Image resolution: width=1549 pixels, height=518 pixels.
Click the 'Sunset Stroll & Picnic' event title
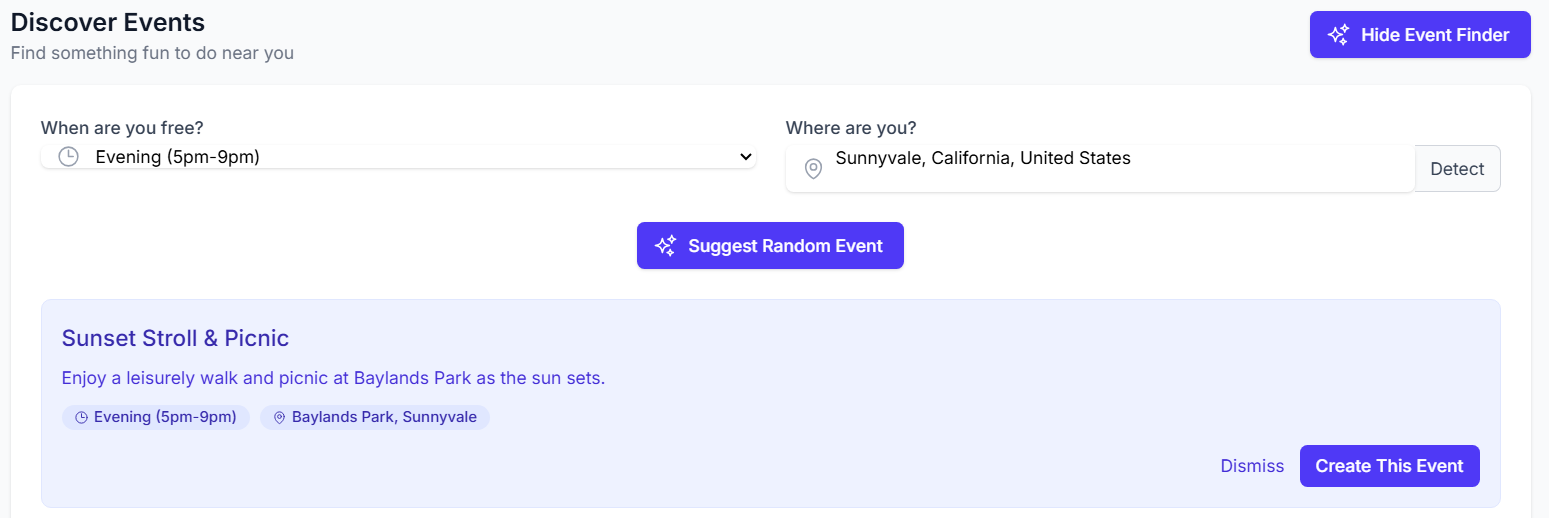175,338
